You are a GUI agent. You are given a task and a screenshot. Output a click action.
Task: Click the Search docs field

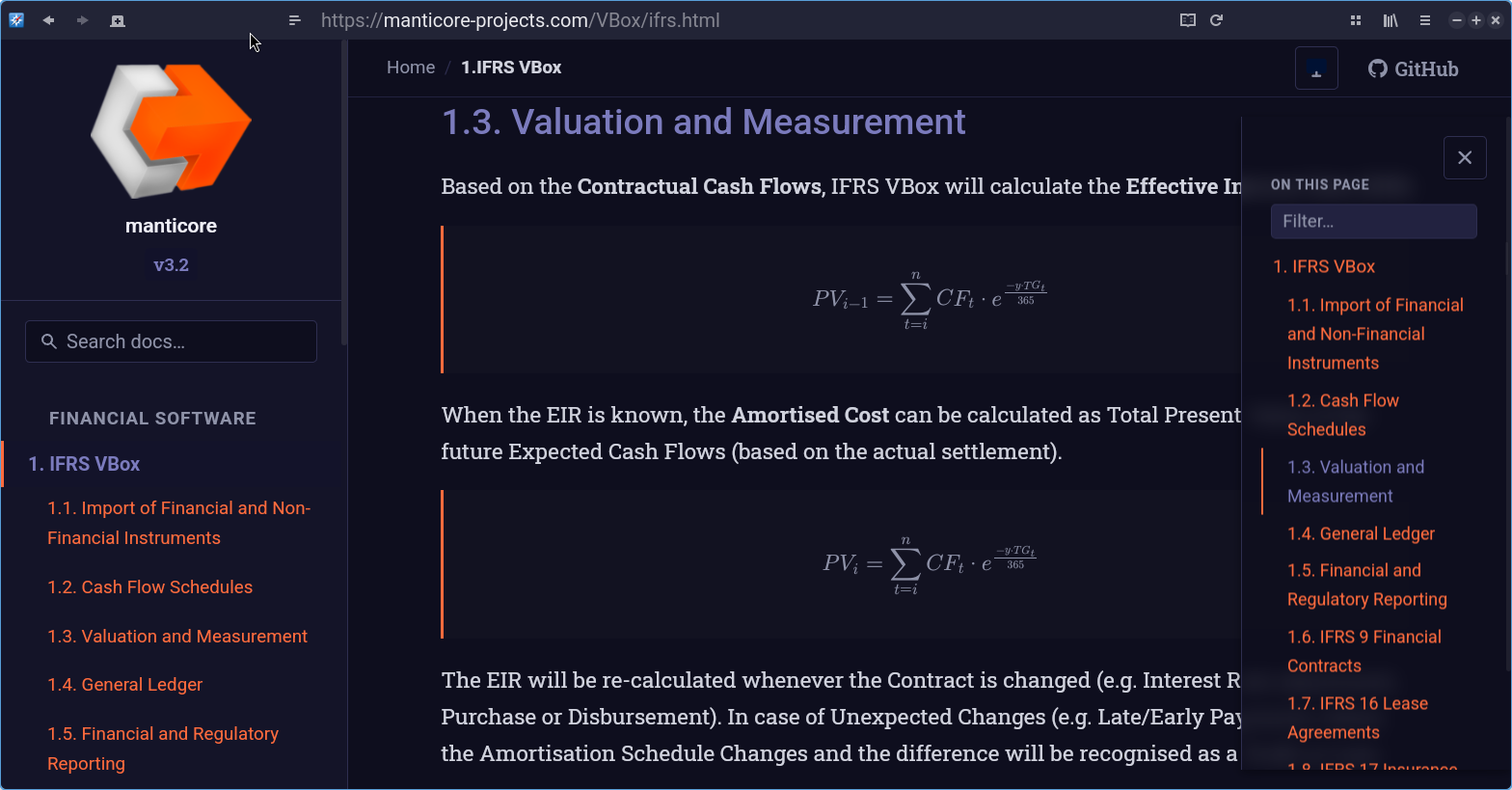click(171, 341)
